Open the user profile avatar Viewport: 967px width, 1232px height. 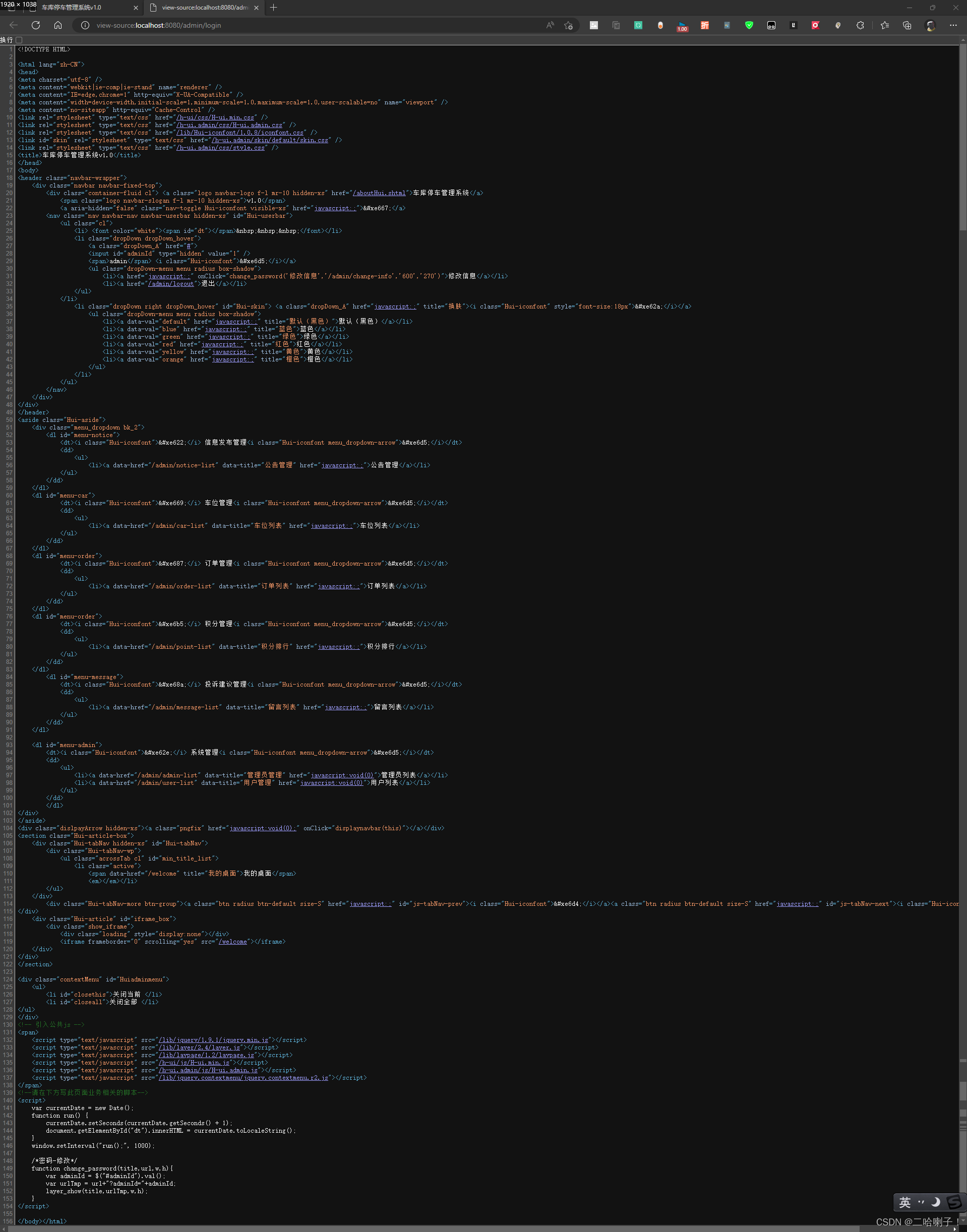pos(930,25)
